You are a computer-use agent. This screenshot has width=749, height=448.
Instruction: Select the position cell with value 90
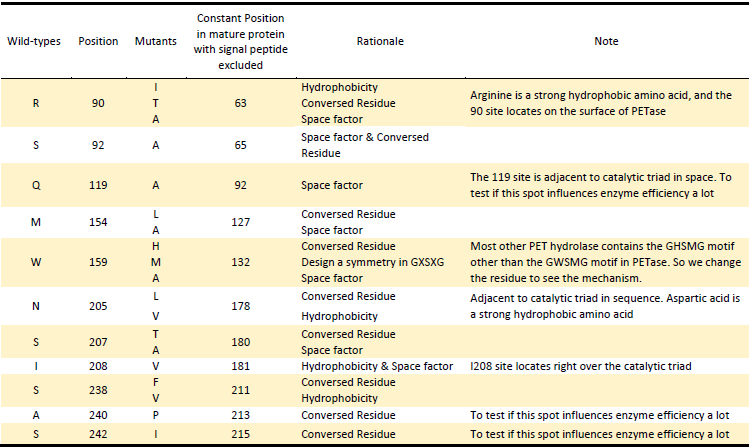[x=98, y=103]
